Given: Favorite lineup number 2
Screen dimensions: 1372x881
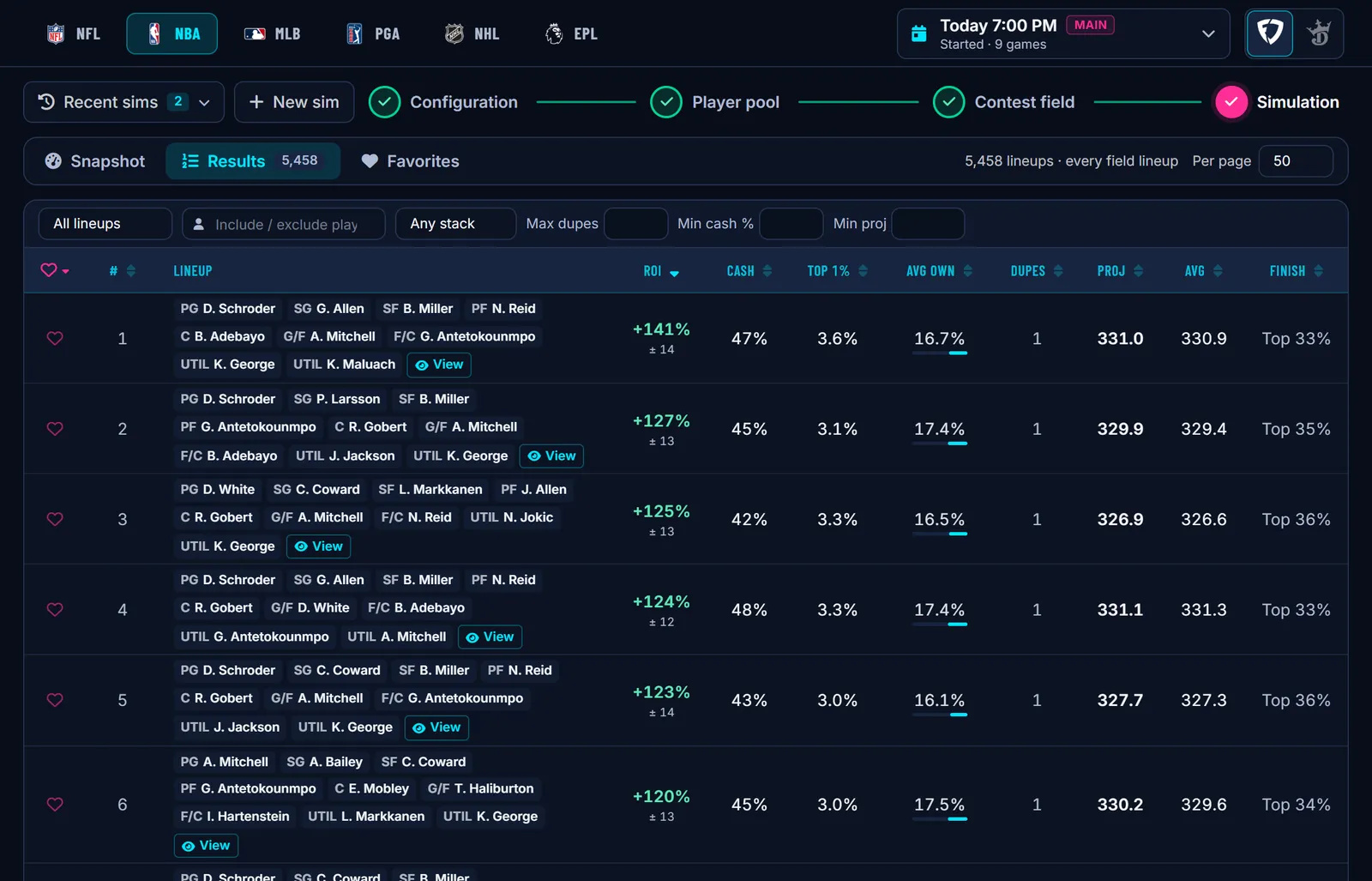Looking at the screenshot, I should 55,429.
